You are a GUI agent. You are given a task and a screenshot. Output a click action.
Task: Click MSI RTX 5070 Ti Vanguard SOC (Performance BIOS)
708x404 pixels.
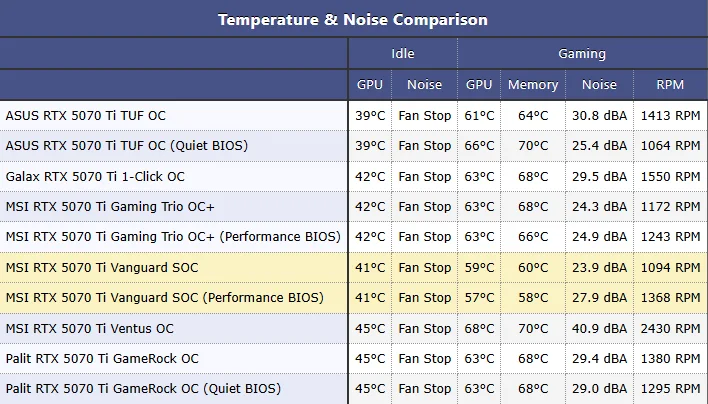pos(165,298)
